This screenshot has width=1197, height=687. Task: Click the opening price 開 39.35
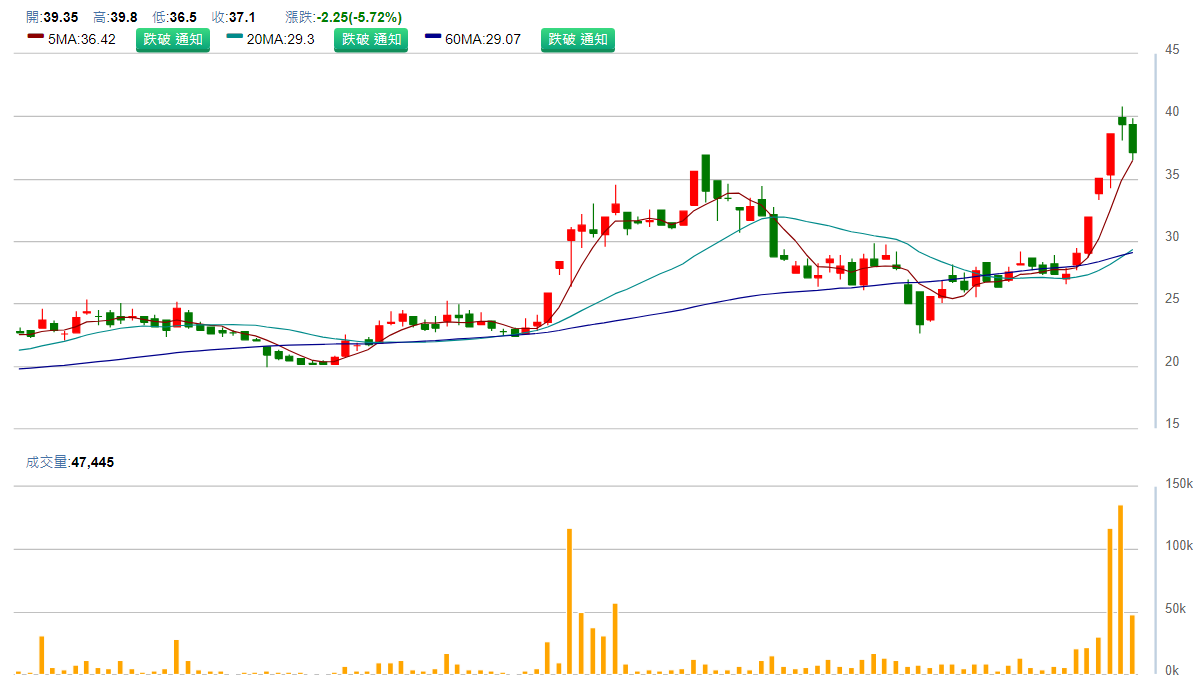[x=52, y=17]
